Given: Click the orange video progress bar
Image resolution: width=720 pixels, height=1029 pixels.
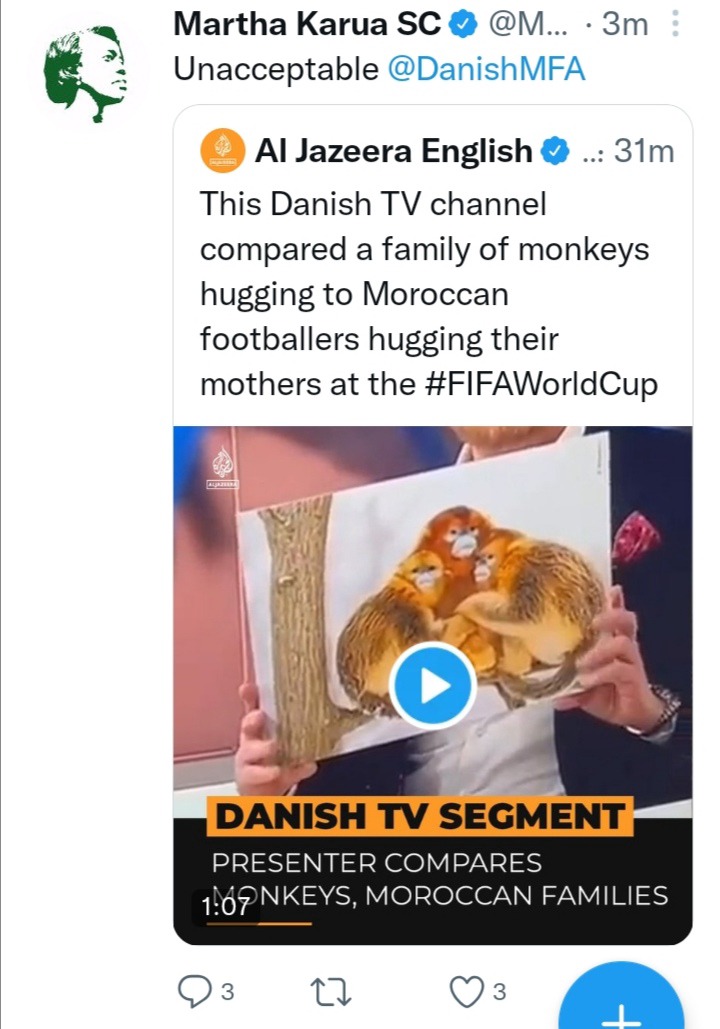Looking at the screenshot, I should pyautogui.click(x=260, y=923).
